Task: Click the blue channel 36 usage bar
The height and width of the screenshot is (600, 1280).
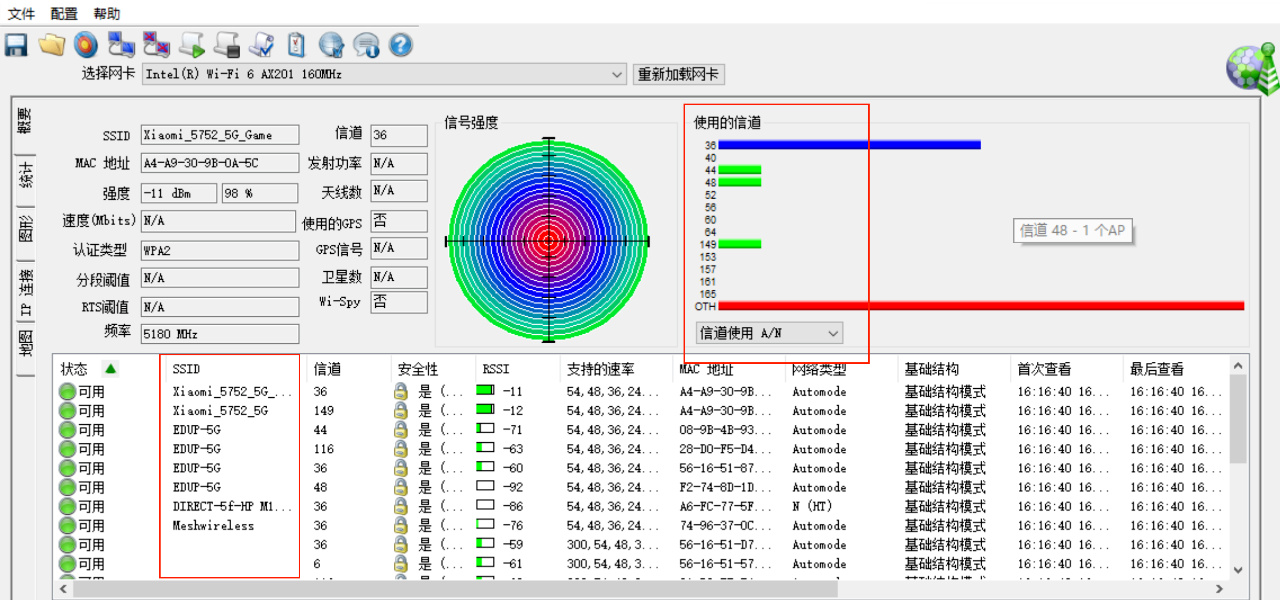Action: click(x=849, y=145)
